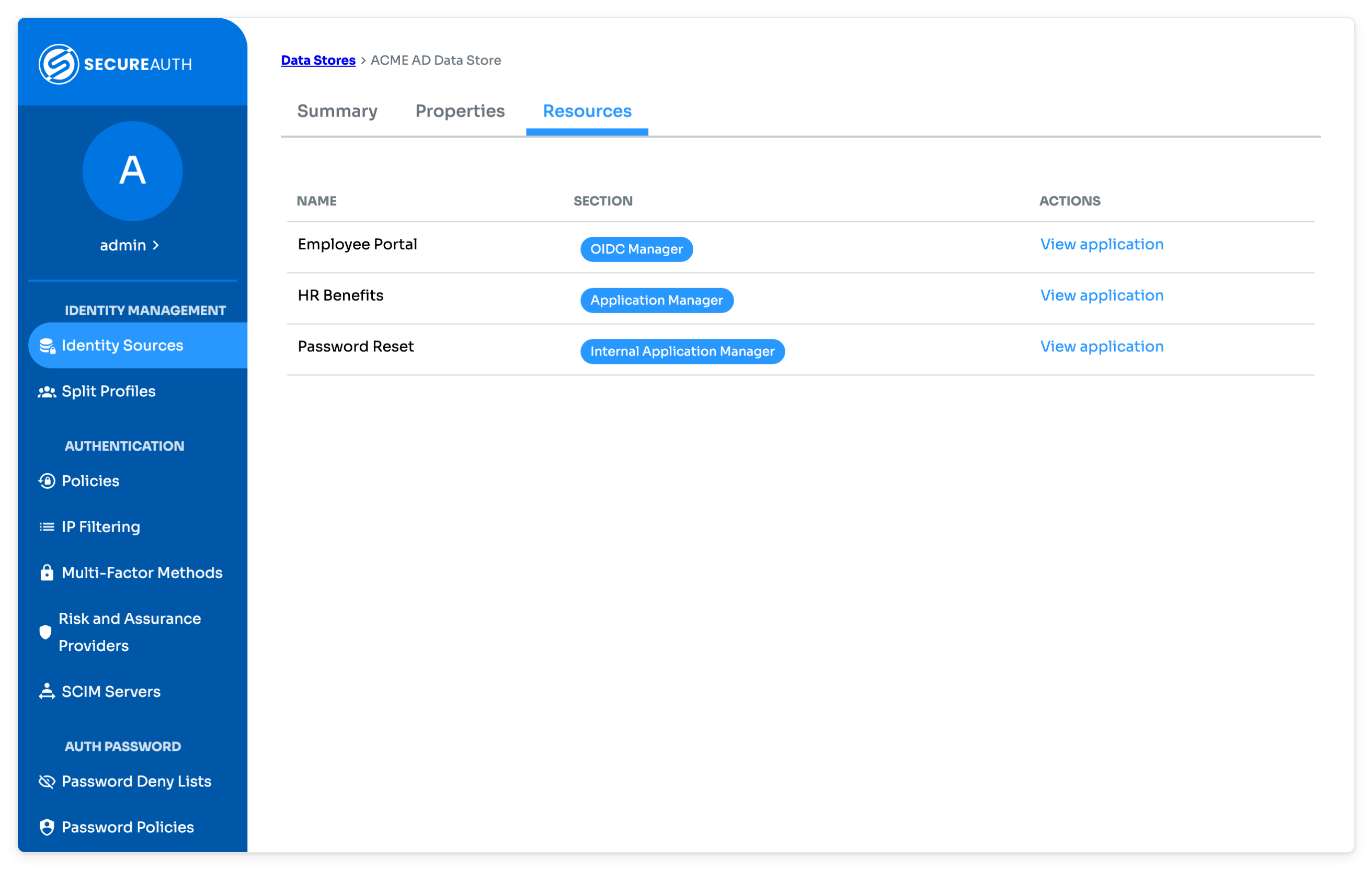Viewport: 1372px width, 870px height.
Task: Switch to the Summary tab
Action: coord(337,111)
